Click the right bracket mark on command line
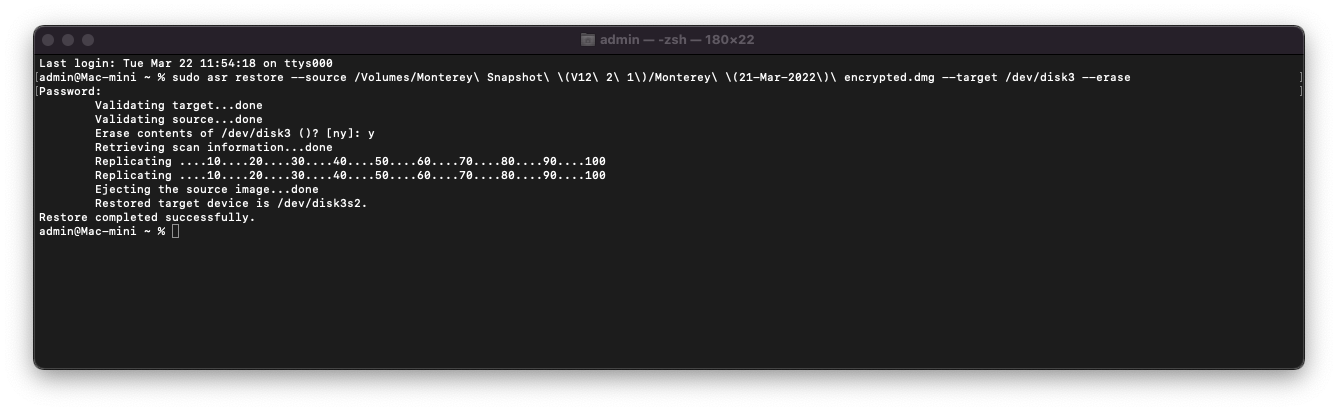The width and height of the screenshot is (1338, 411). pos(1300,77)
